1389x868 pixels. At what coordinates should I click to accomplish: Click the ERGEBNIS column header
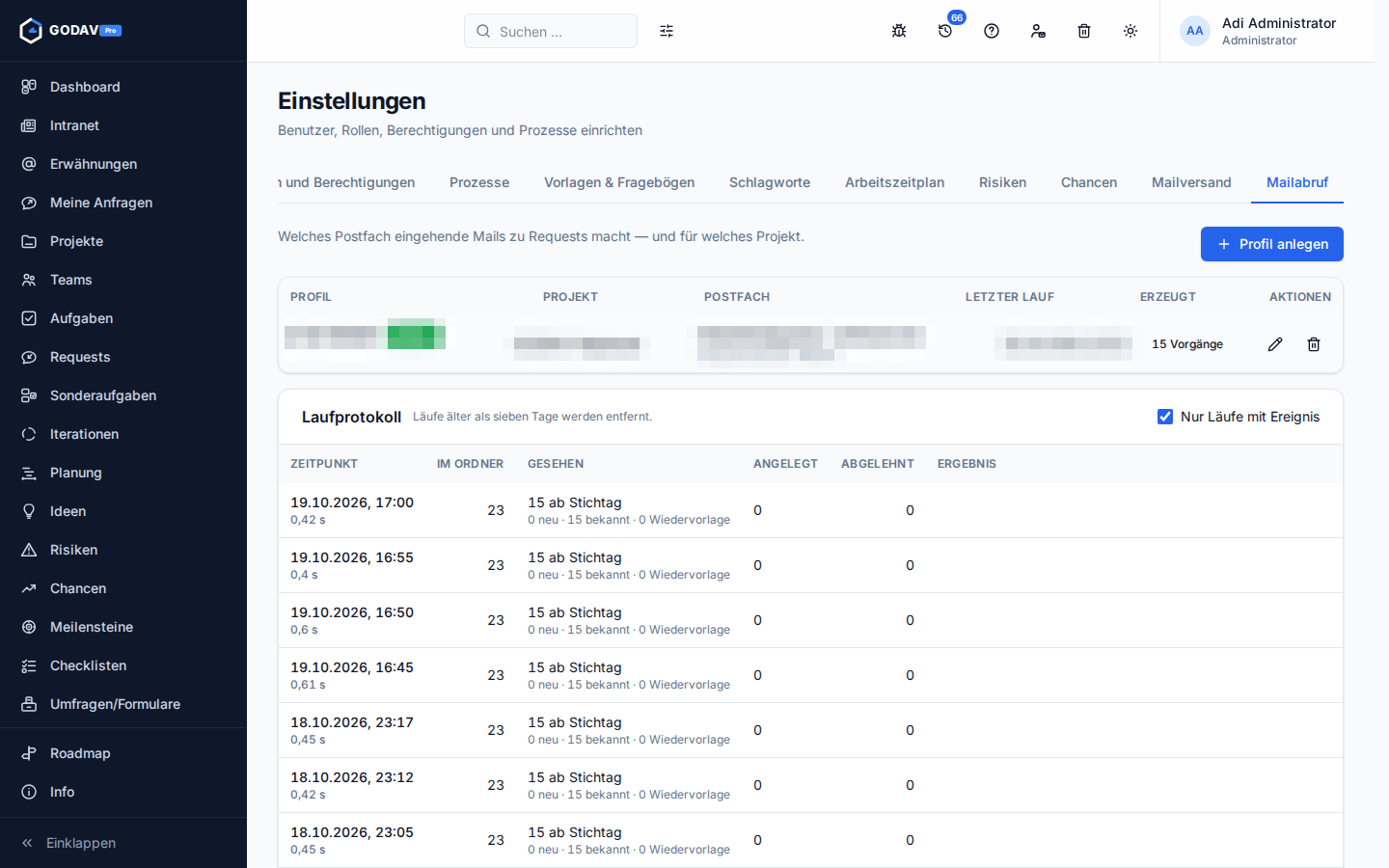coord(967,464)
